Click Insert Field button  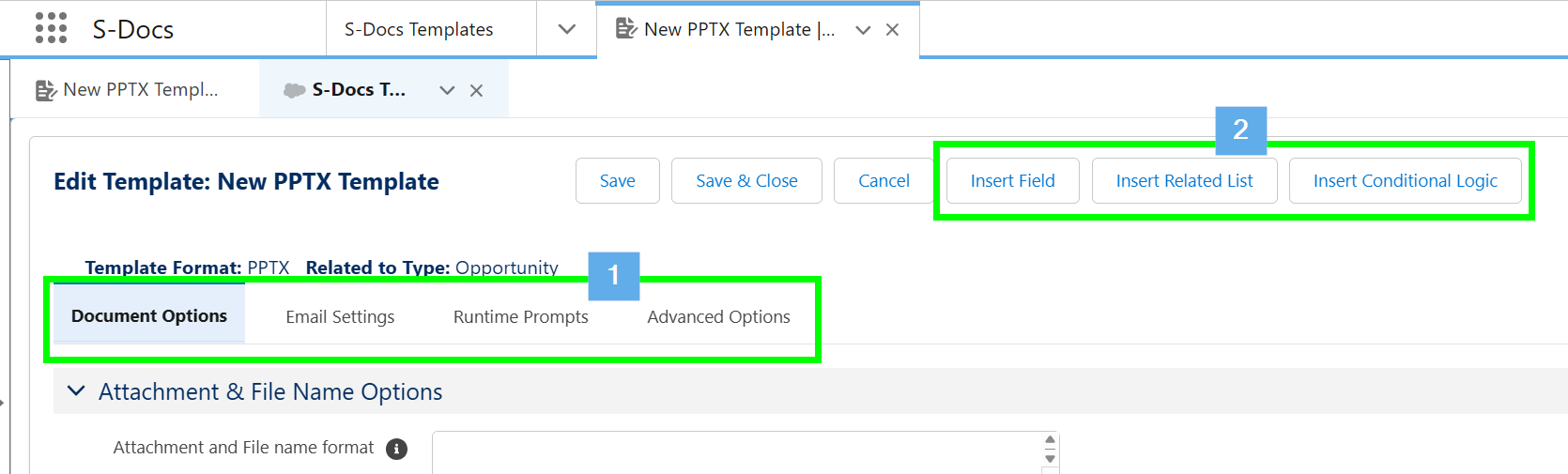tap(1012, 181)
